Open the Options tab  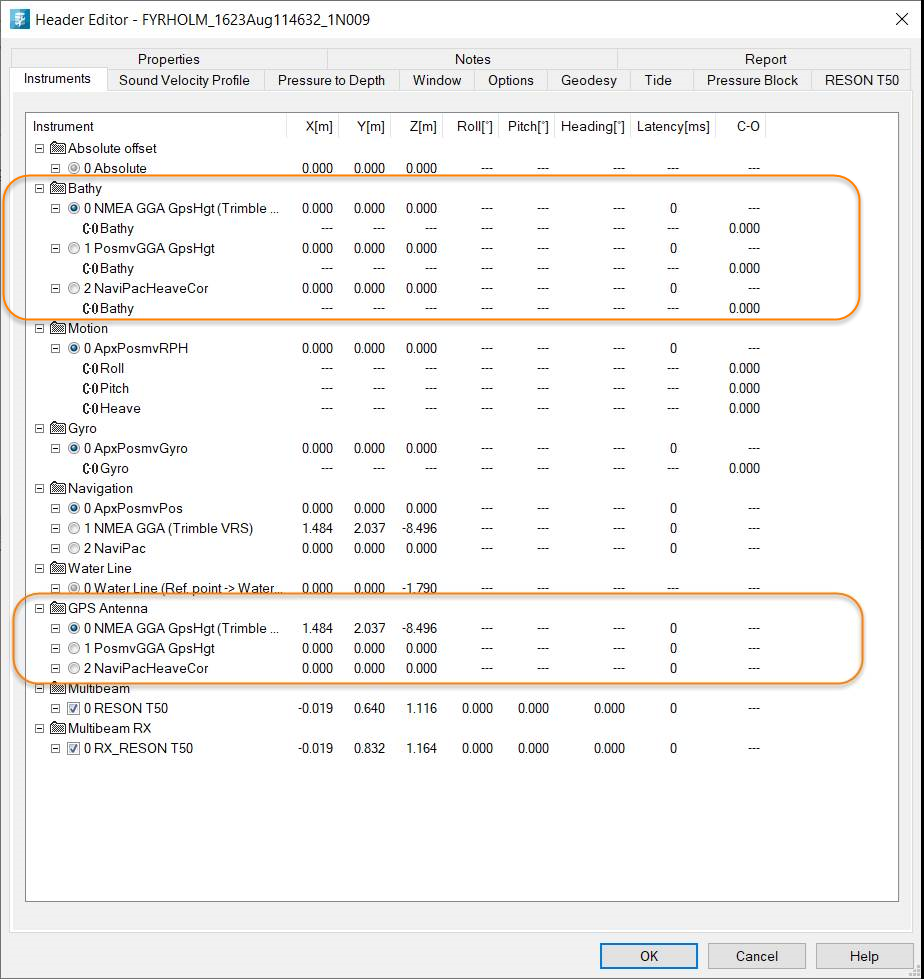click(511, 80)
